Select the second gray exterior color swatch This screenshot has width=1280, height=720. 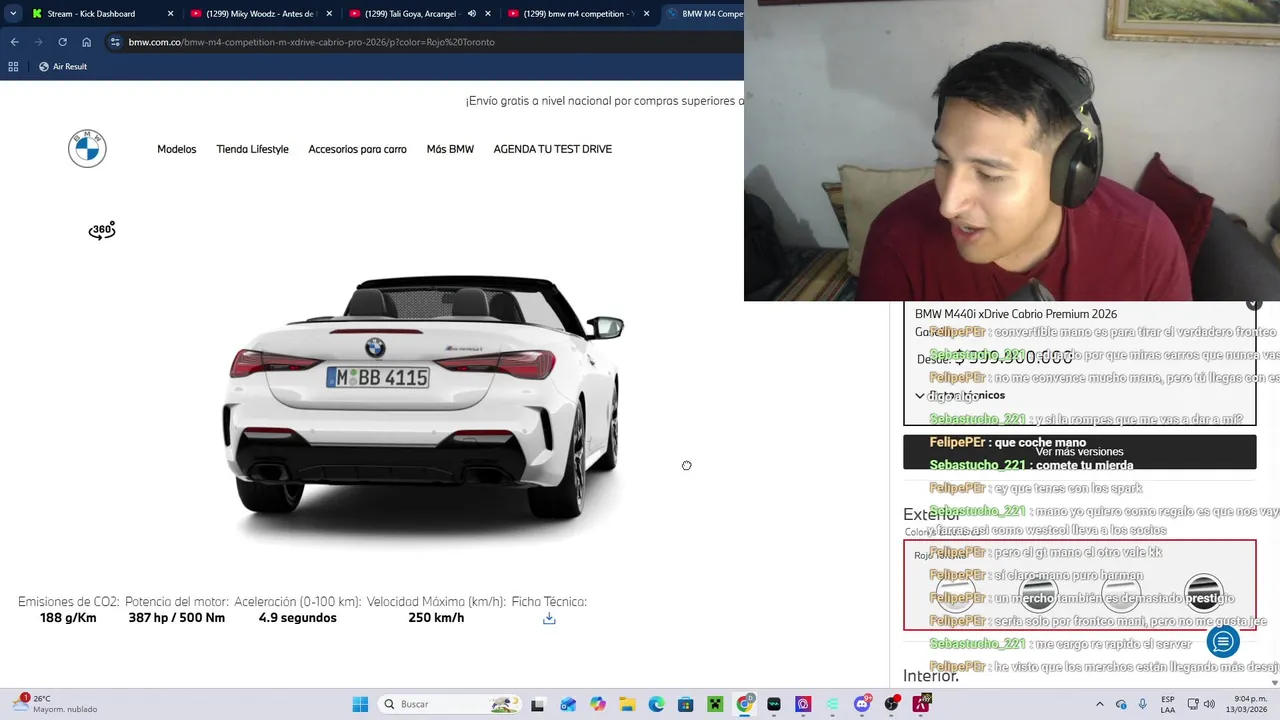point(1038,595)
